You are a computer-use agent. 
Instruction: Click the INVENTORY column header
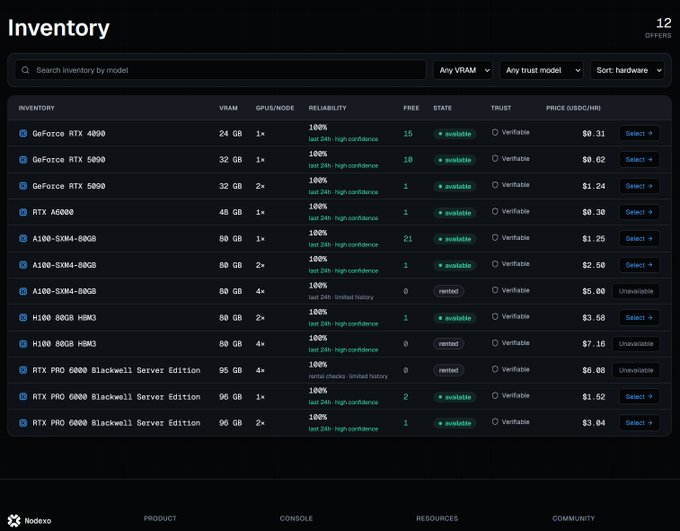[36, 108]
